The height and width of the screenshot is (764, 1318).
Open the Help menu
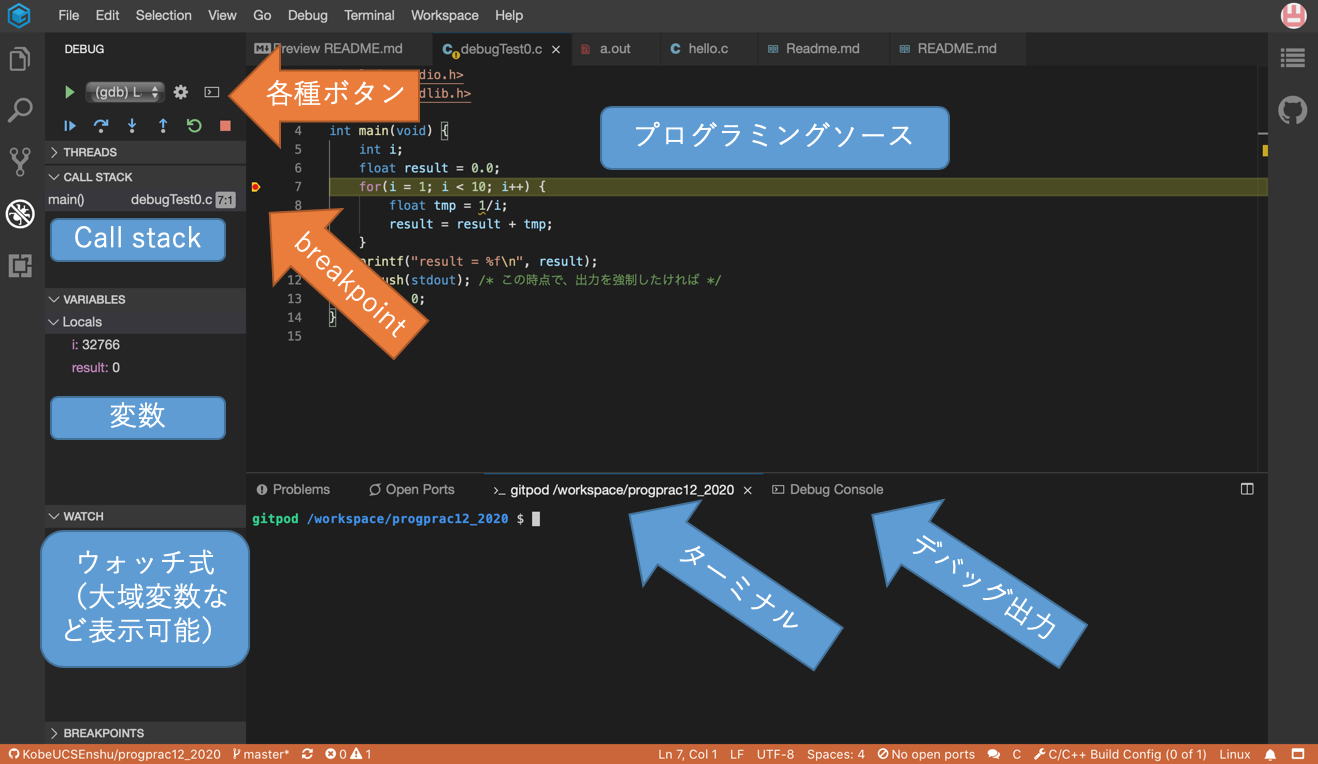[509, 15]
